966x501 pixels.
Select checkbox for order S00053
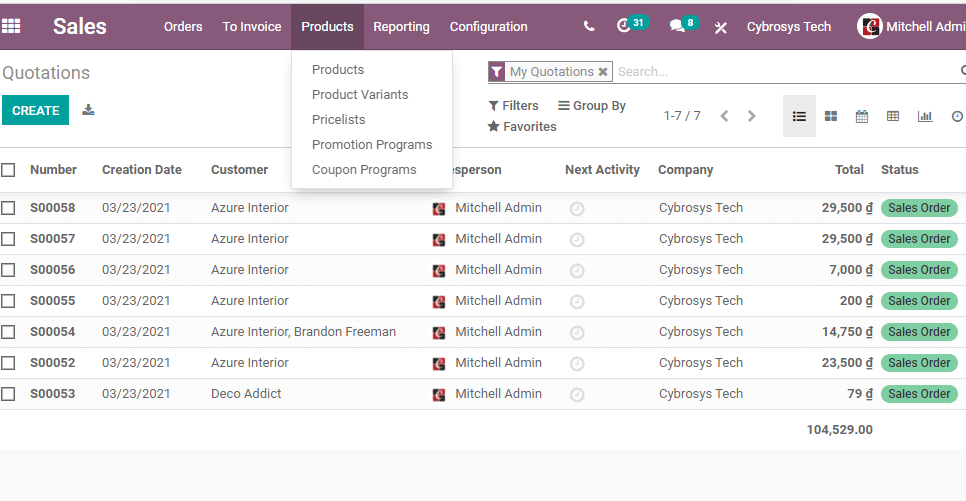(x=8, y=393)
